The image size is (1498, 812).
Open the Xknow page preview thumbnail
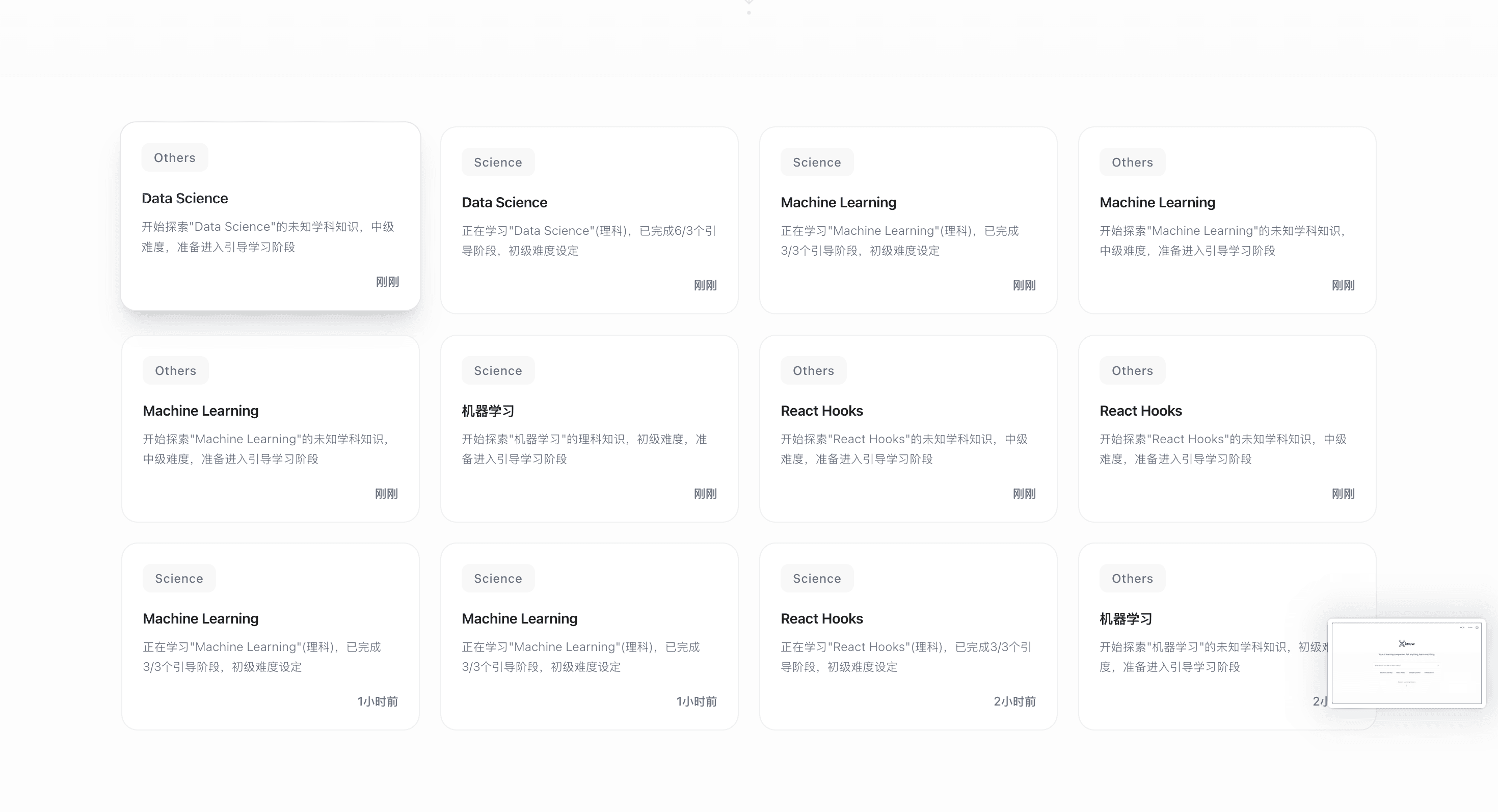1406,663
